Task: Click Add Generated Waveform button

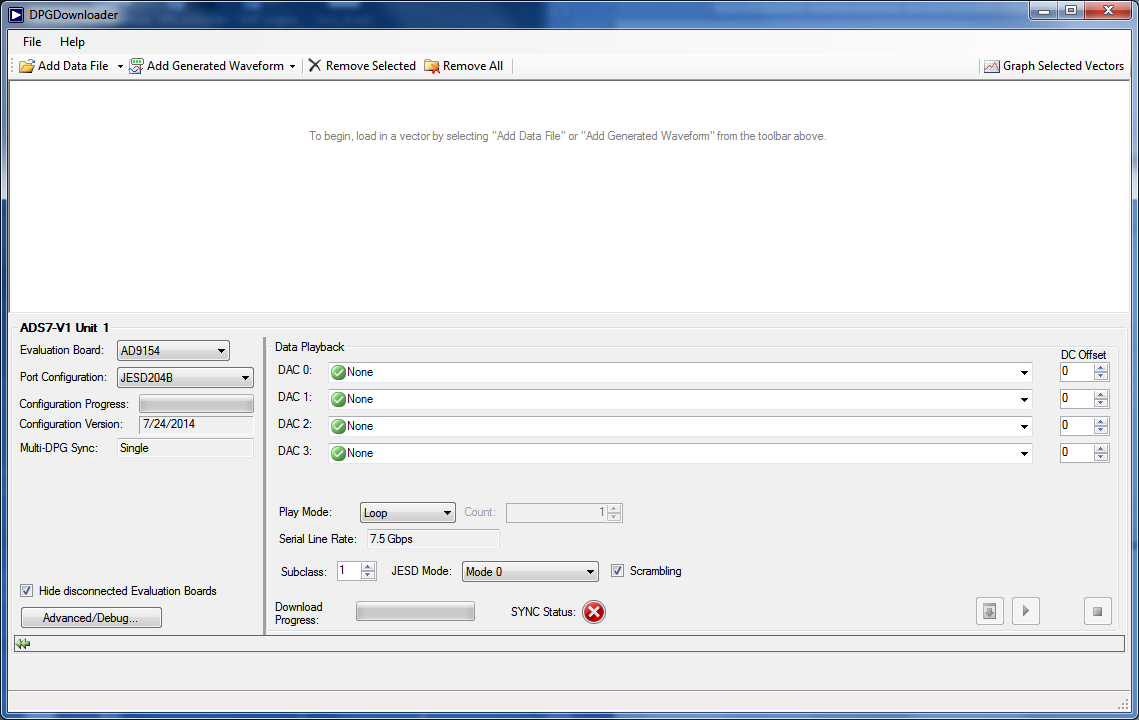Action: pos(207,66)
